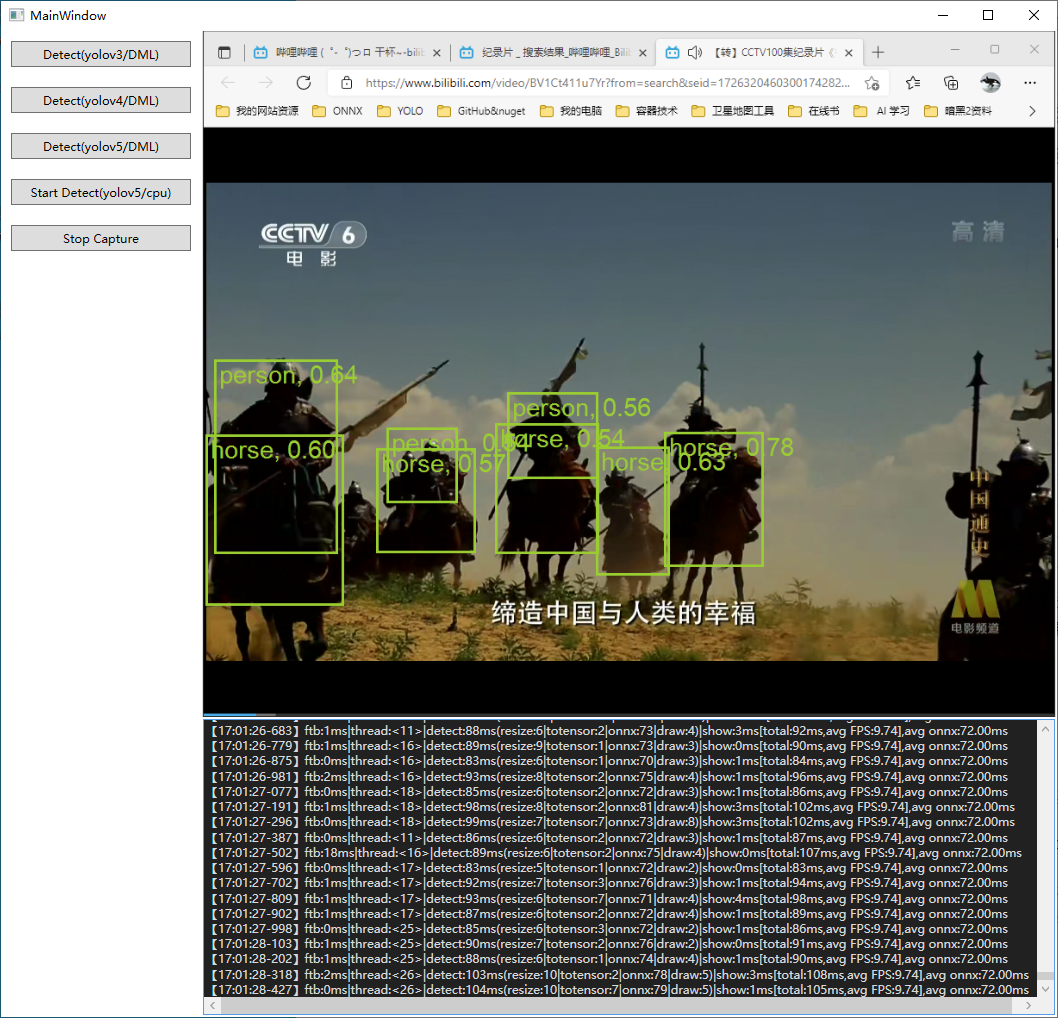Expand the bookmarks bar overflow chevron

tap(1033, 111)
